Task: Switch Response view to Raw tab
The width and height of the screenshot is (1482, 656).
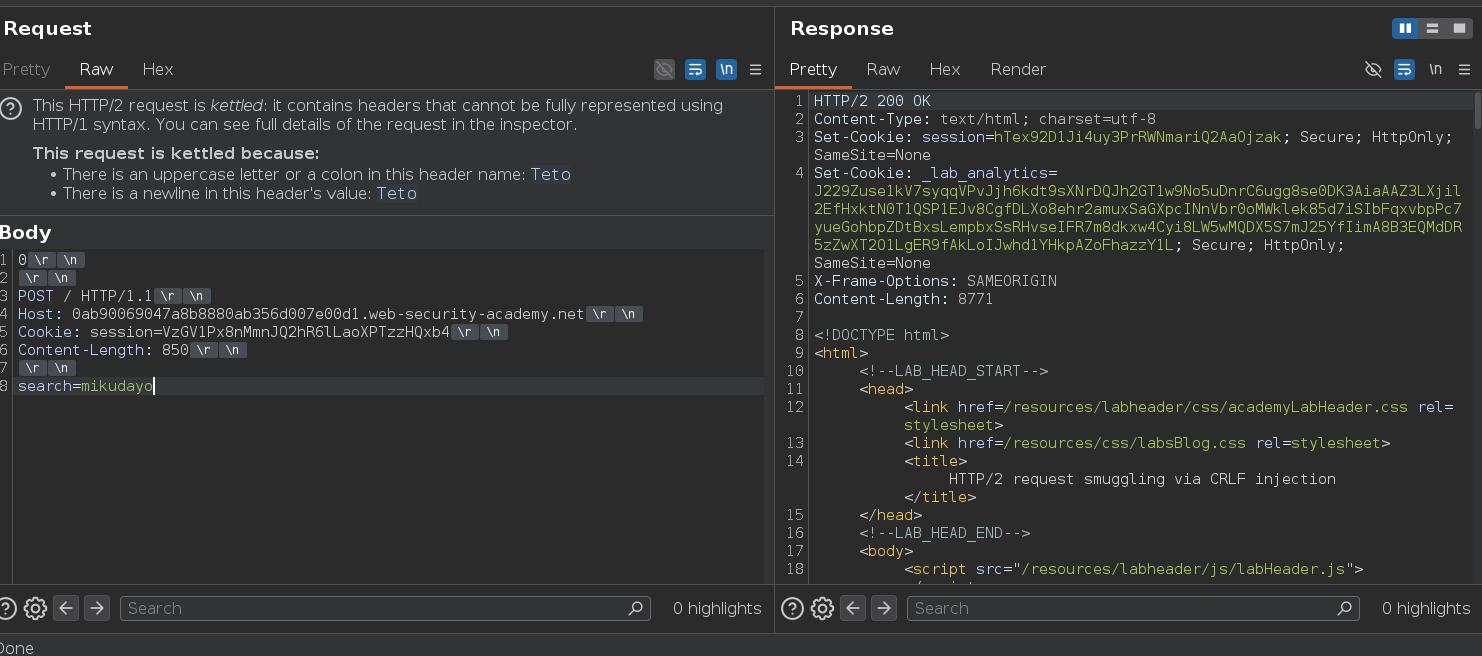Action: click(883, 69)
